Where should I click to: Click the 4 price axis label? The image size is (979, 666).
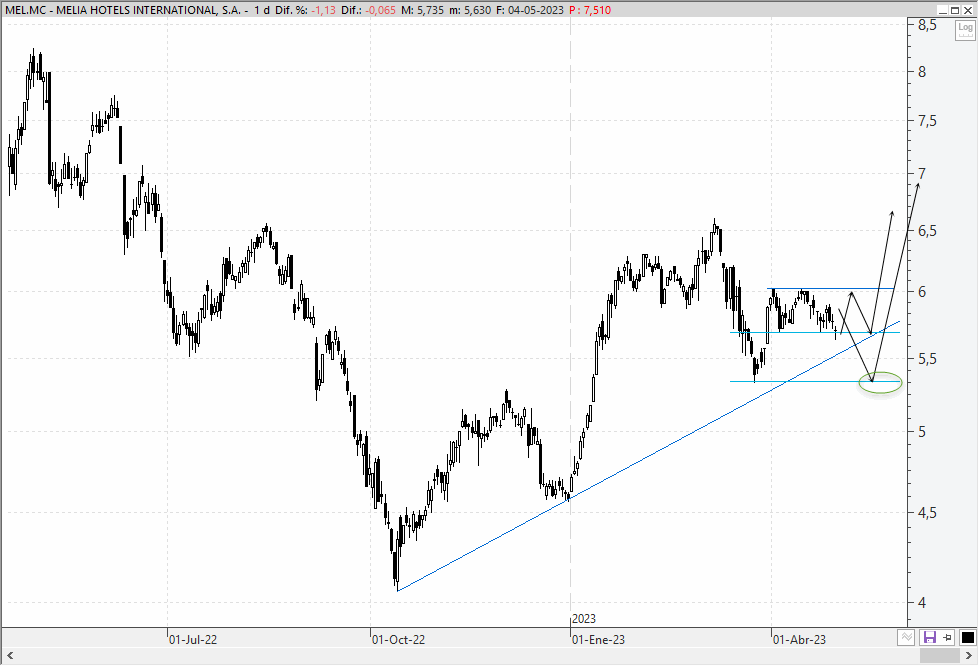pos(922,603)
